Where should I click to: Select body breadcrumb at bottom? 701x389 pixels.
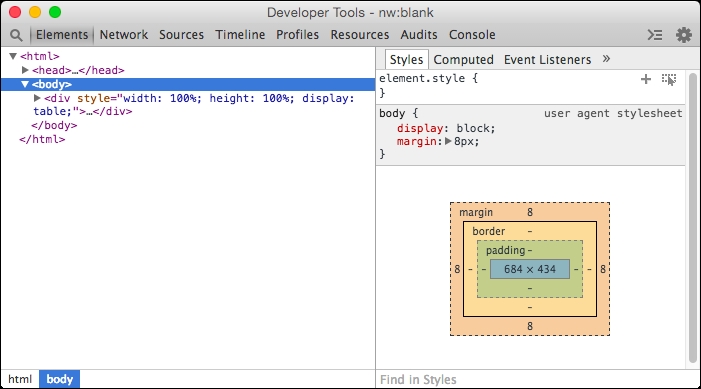(59, 379)
